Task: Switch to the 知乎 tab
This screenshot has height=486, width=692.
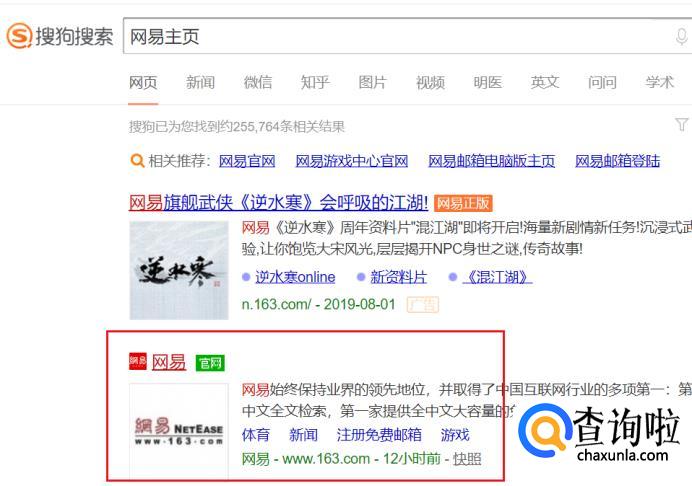Action: (315, 83)
